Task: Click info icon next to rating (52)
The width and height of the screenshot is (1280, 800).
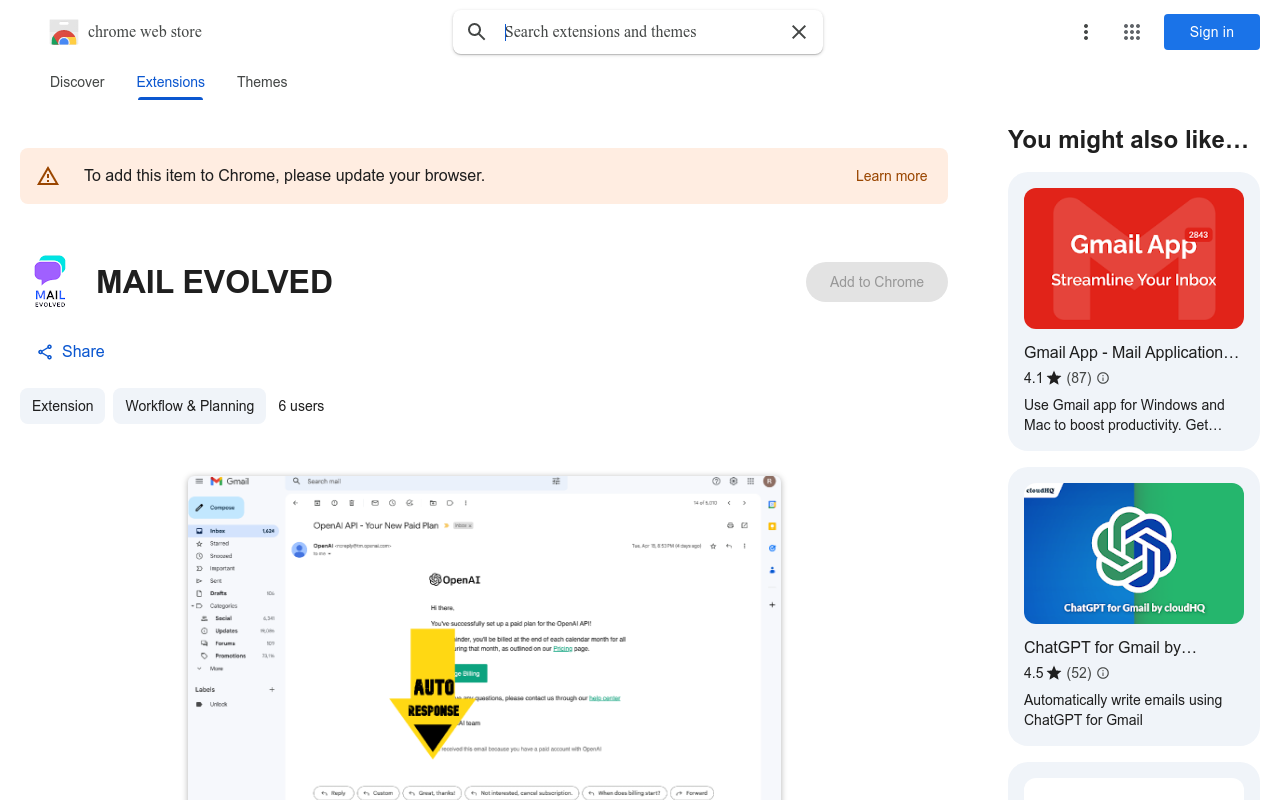Action: click(1103, 673)
